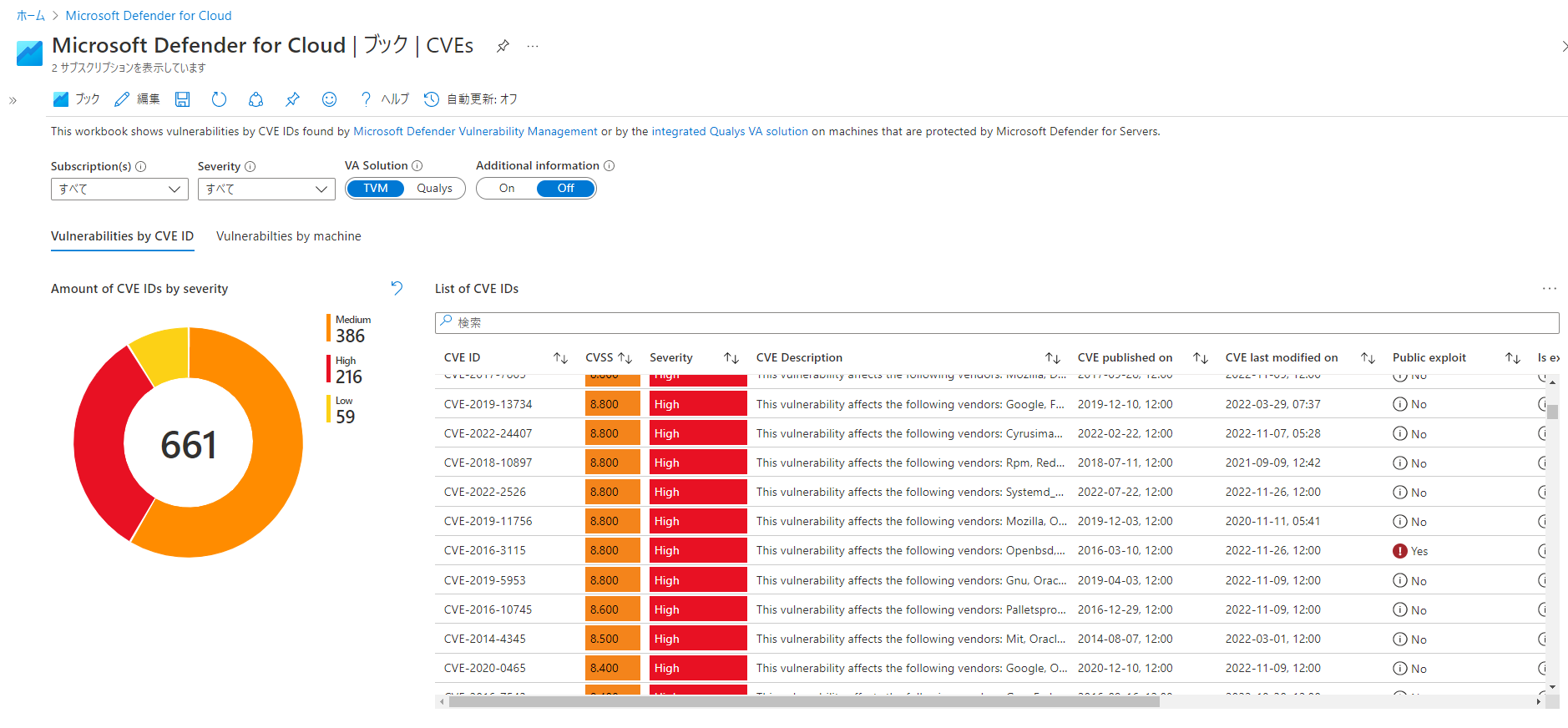Image resolution: width=1568 pixels, height=728 pixels.
Task: Open the Microsoft Defender Vulnerability Management link
Action: [475, 131]
